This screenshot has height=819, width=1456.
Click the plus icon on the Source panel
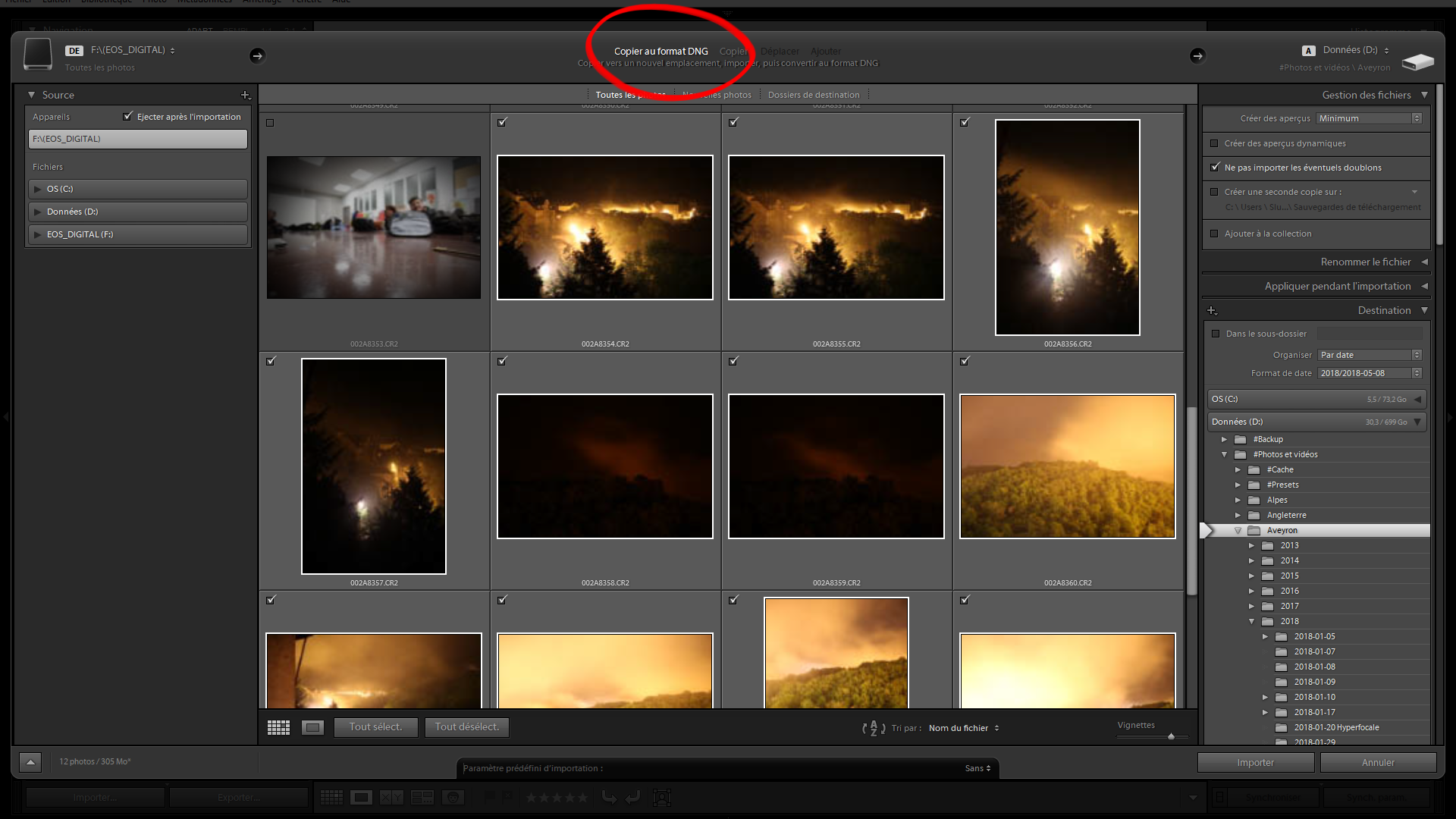coord(245,96)
